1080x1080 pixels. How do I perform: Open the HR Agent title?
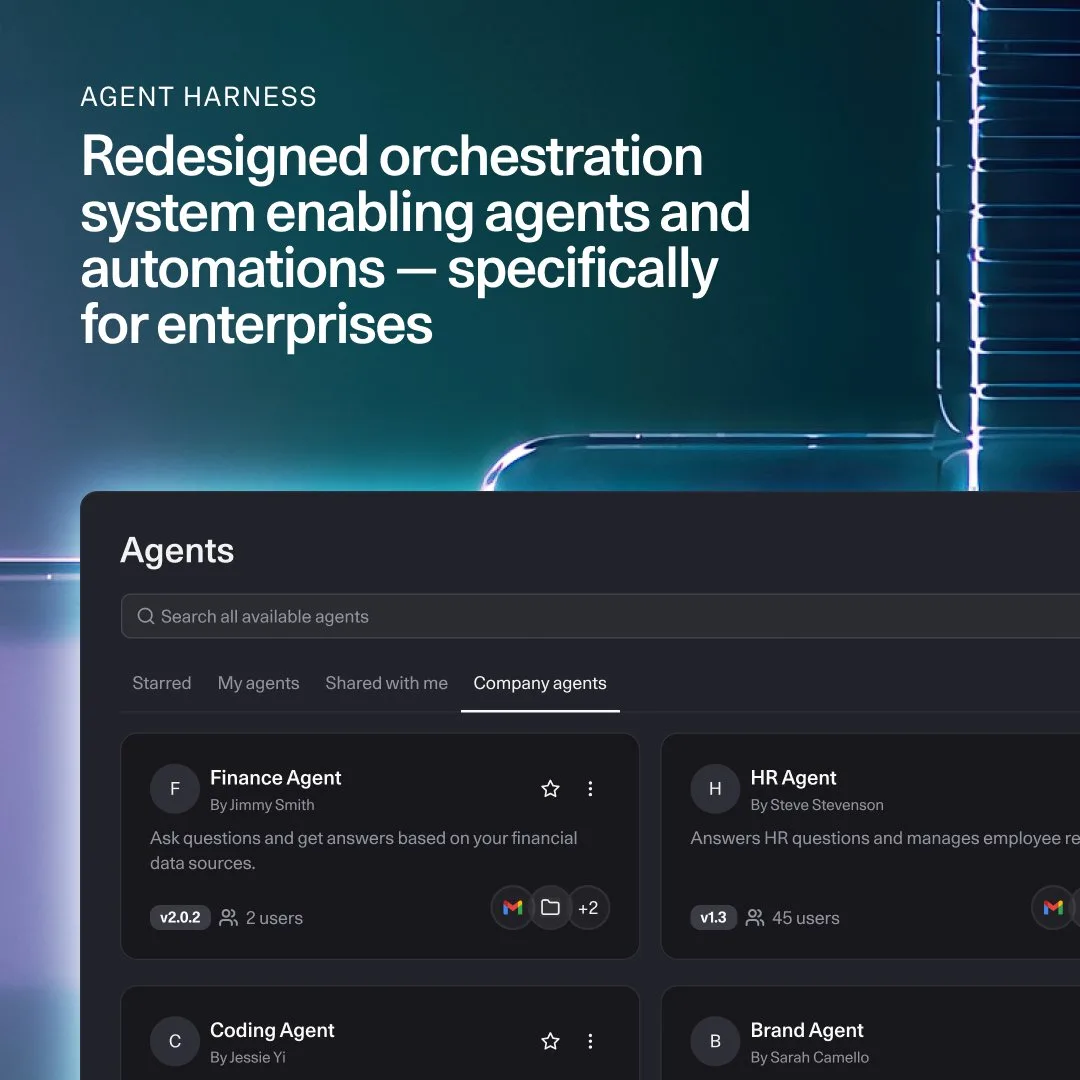[x=793, y=778]
